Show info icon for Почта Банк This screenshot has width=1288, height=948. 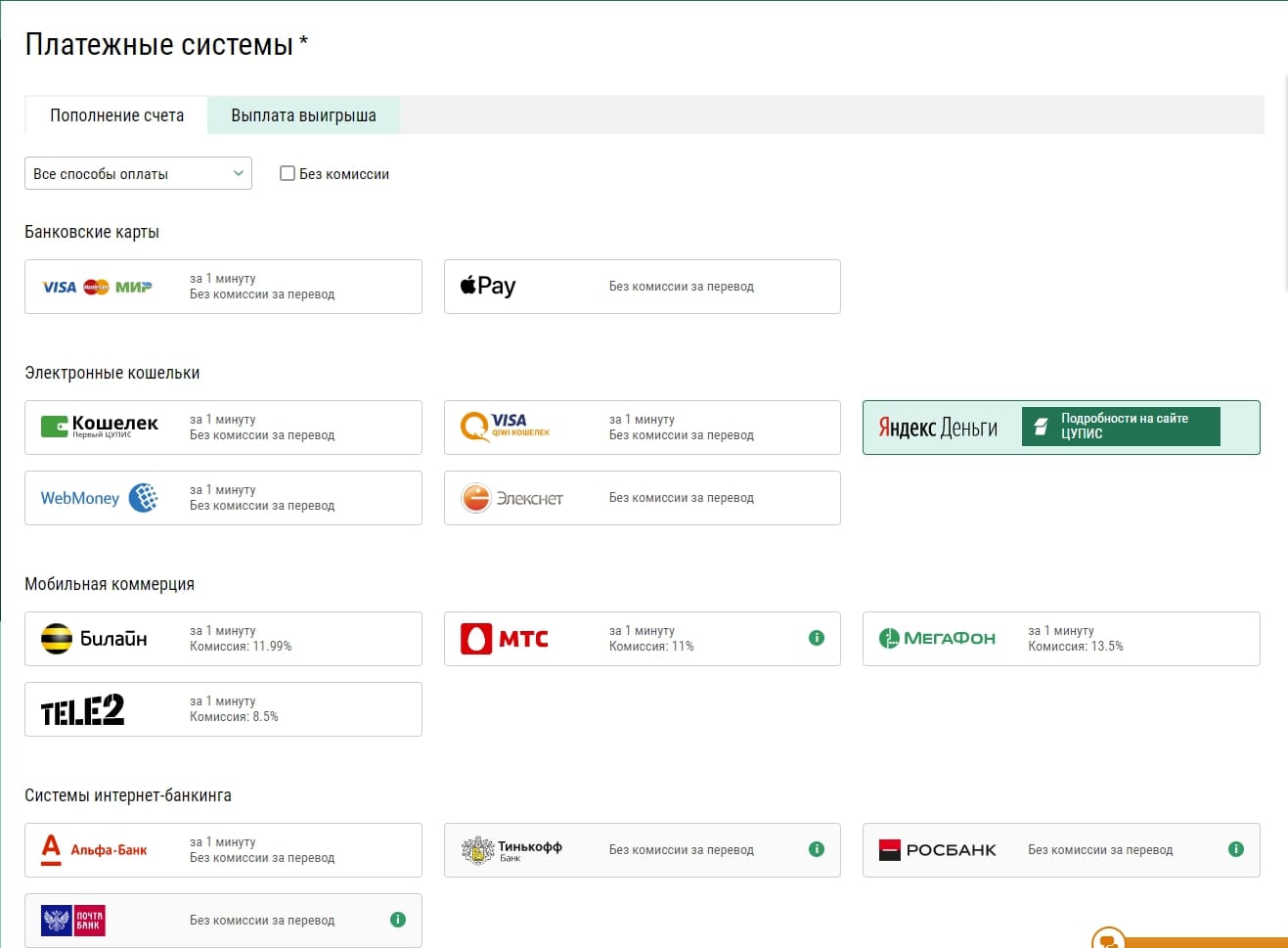coord(398,920)
